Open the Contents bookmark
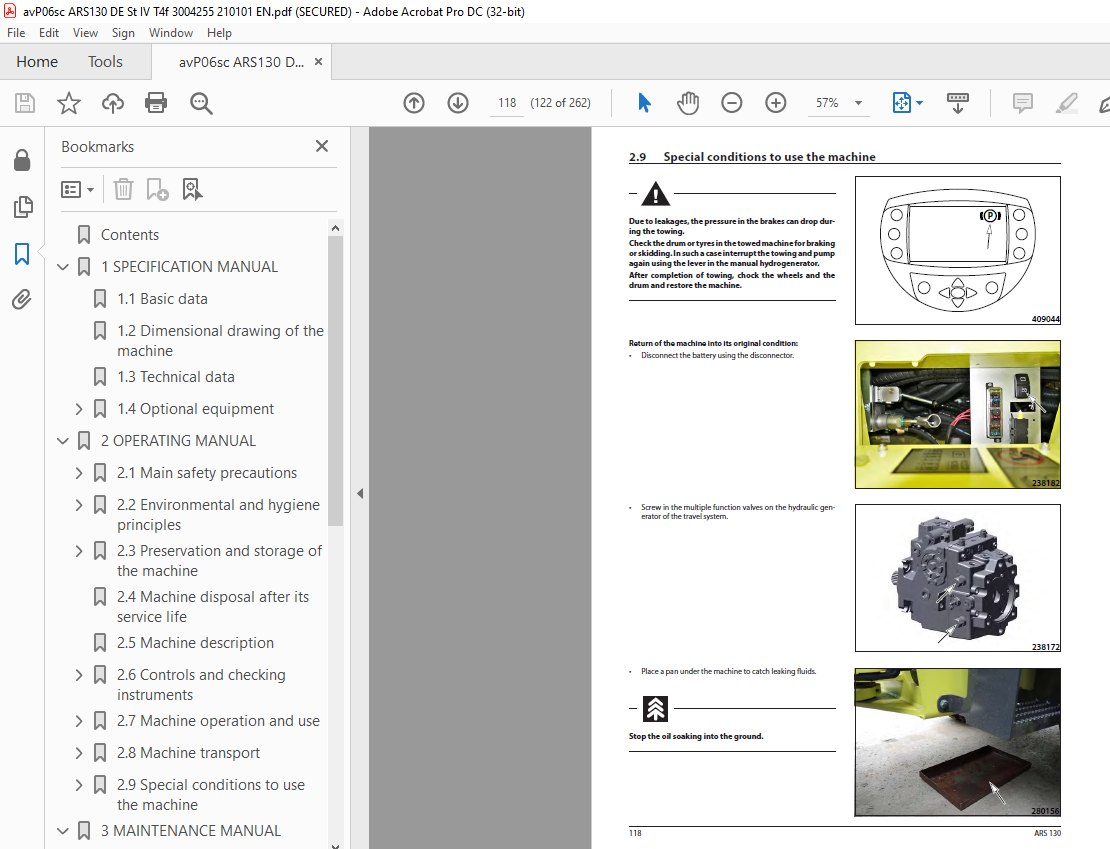 [x=130, y=234]
